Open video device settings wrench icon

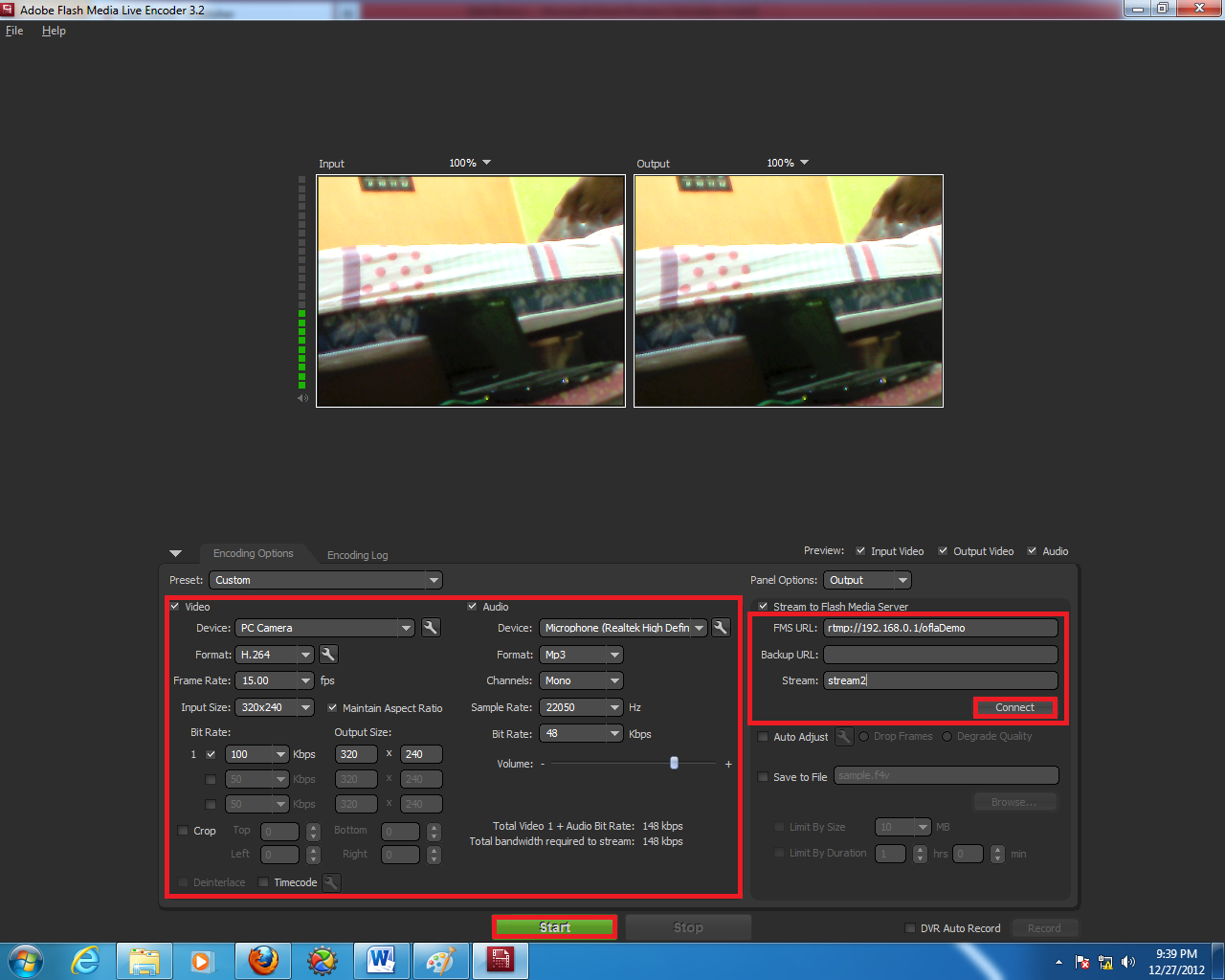pos(431,628)
